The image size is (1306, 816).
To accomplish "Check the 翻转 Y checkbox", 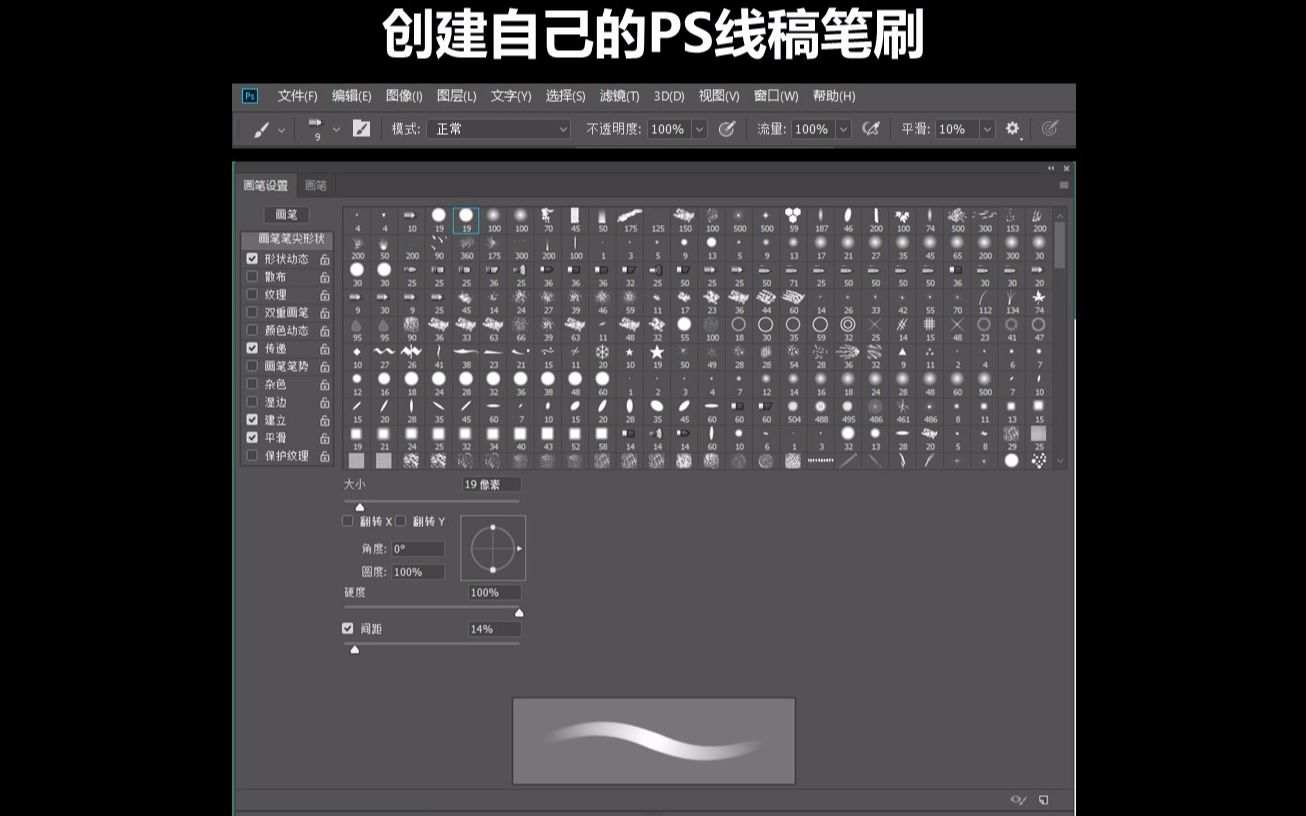I will (401, 521).
